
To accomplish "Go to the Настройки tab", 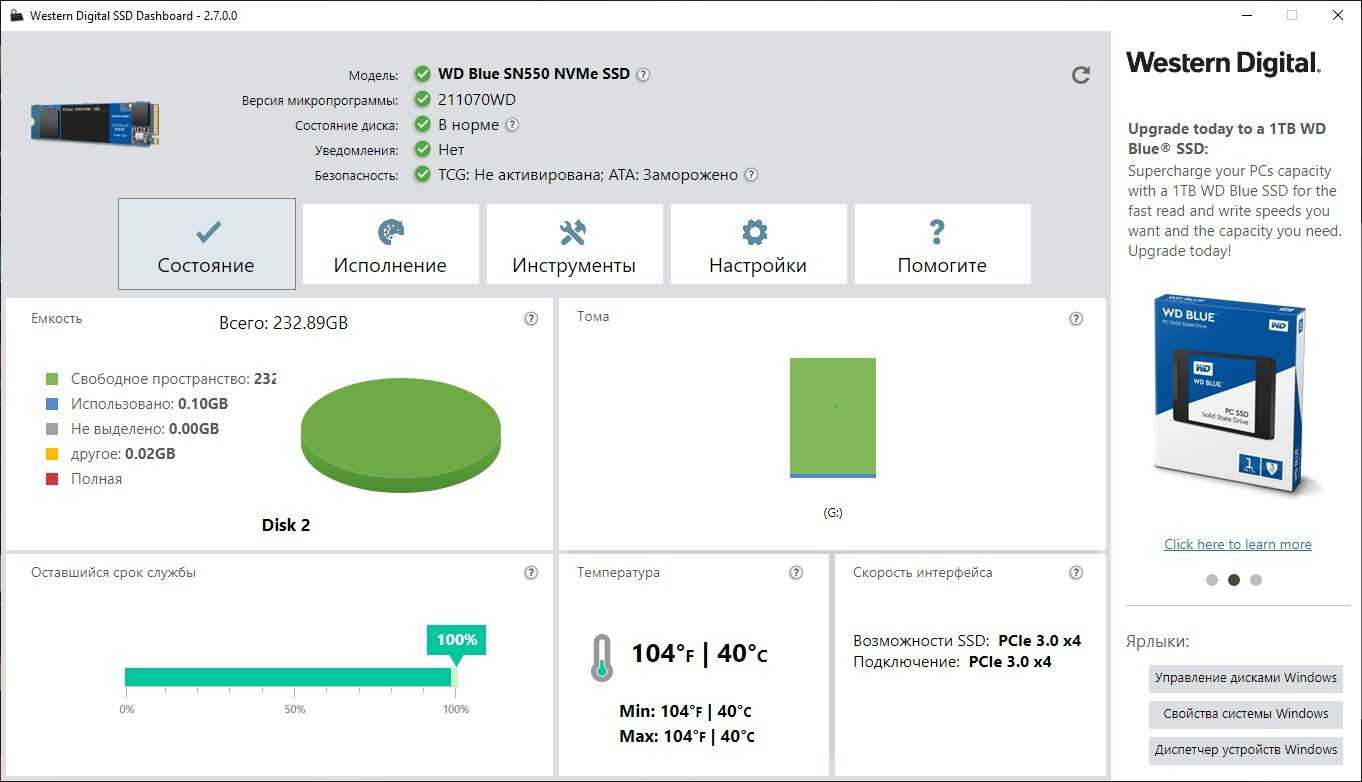I will [x=758, y=244].
